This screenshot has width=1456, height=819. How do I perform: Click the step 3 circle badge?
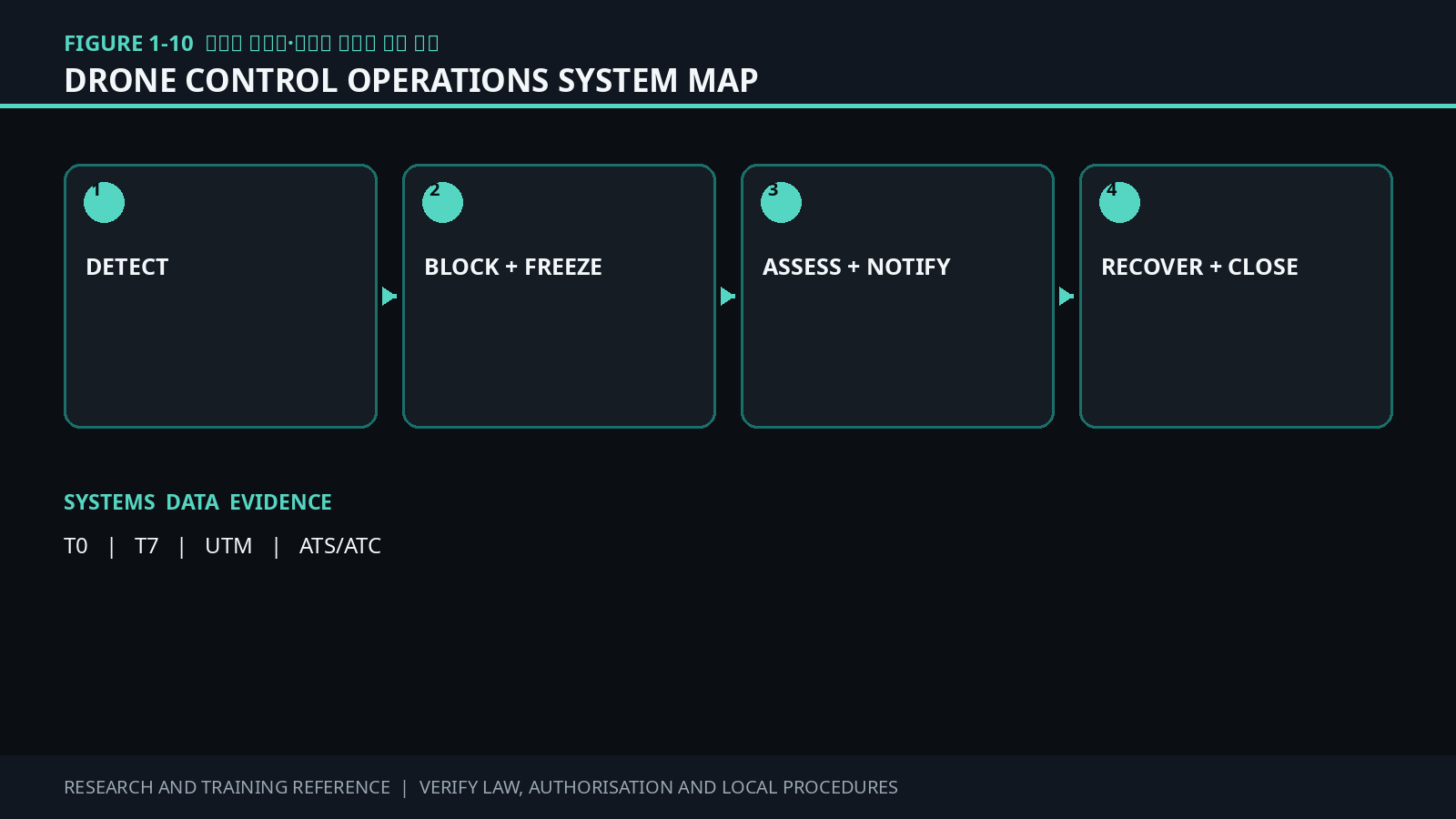point(781,202)
